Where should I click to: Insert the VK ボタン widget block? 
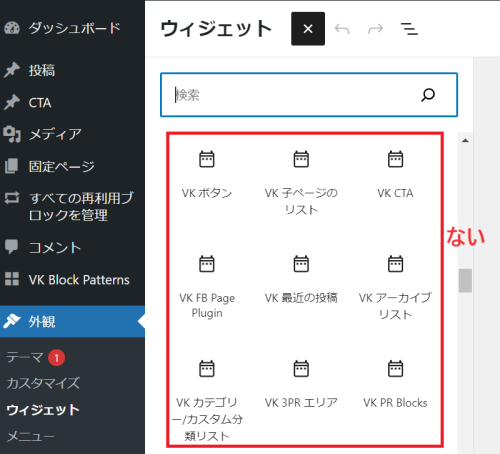click(x=207, y=176)
